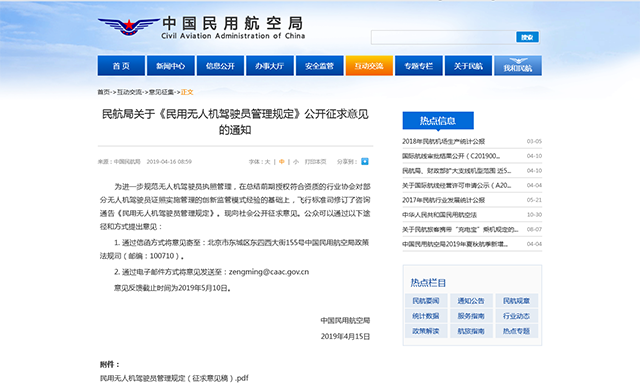The width and height of the screenshot is (640, 386).
Task: Click the 打印本页 print link
Action: pos(316,162)
